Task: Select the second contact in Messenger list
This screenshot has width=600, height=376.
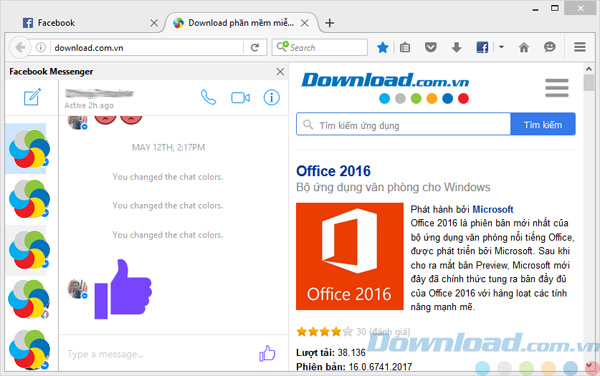Action: [29, 199]
